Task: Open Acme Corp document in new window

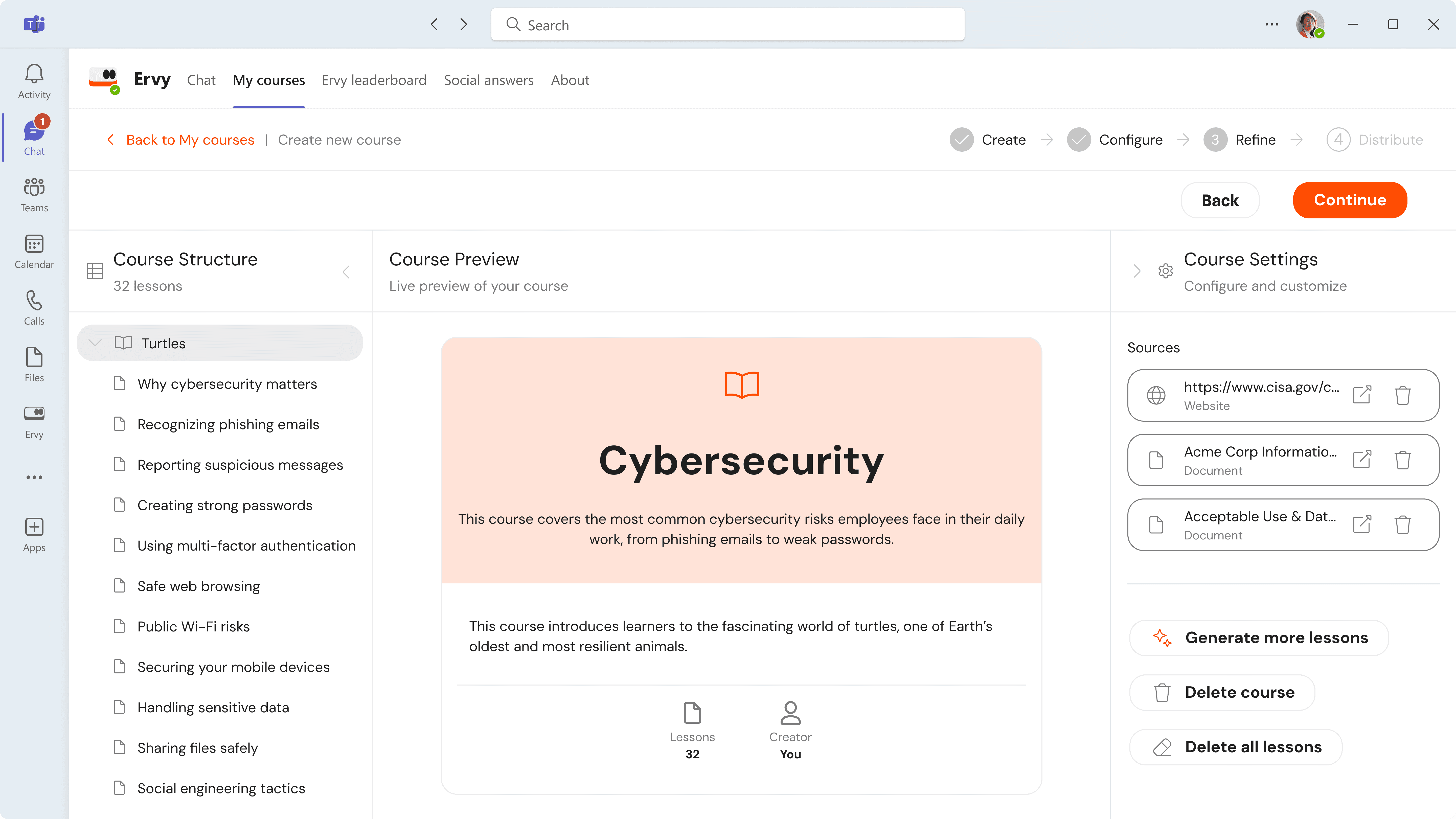Action: click(x=1362, y=460)
